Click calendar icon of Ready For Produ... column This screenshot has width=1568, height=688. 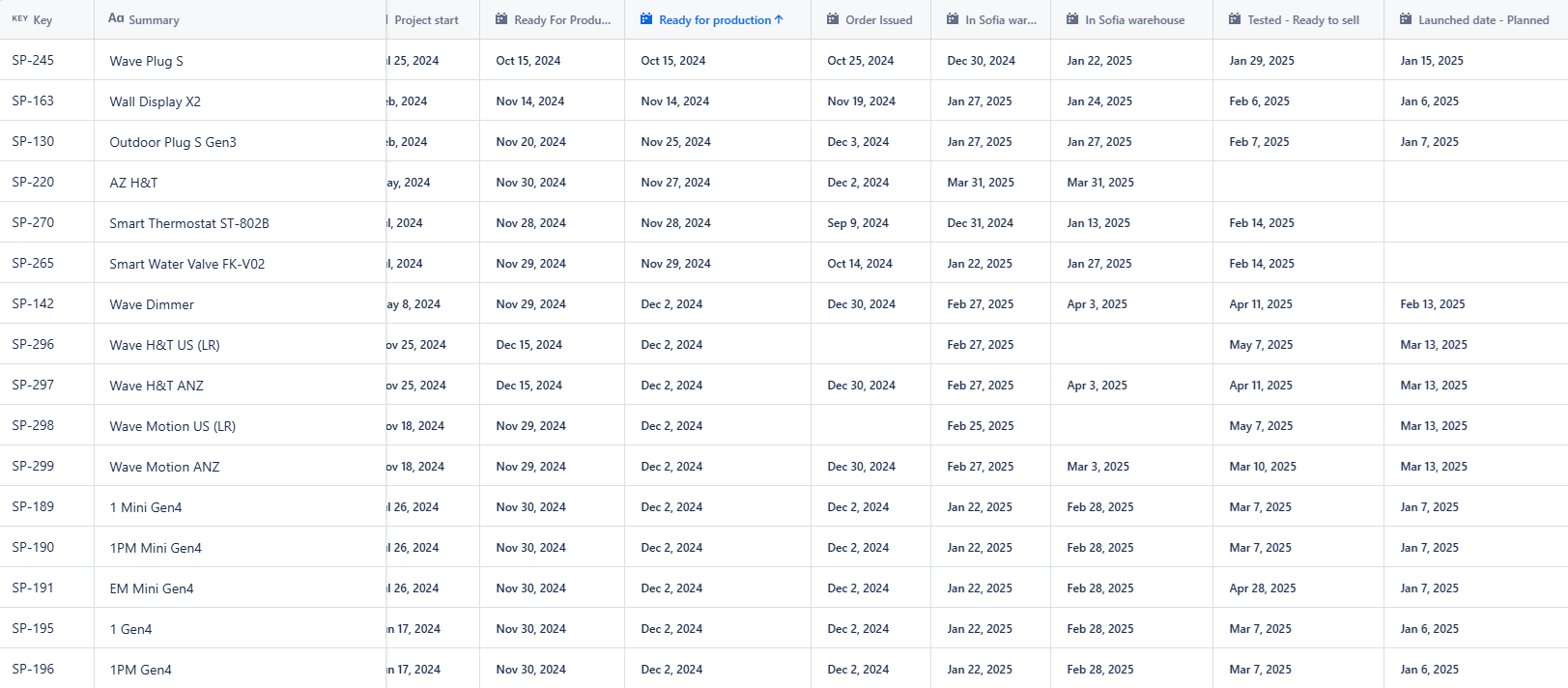pyautogui.click(x=501, y=18)
